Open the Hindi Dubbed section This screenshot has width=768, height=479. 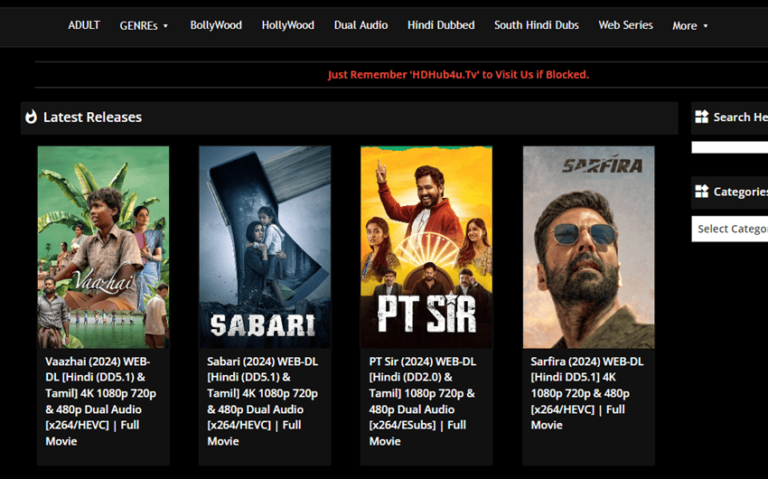tap(441, 25)
